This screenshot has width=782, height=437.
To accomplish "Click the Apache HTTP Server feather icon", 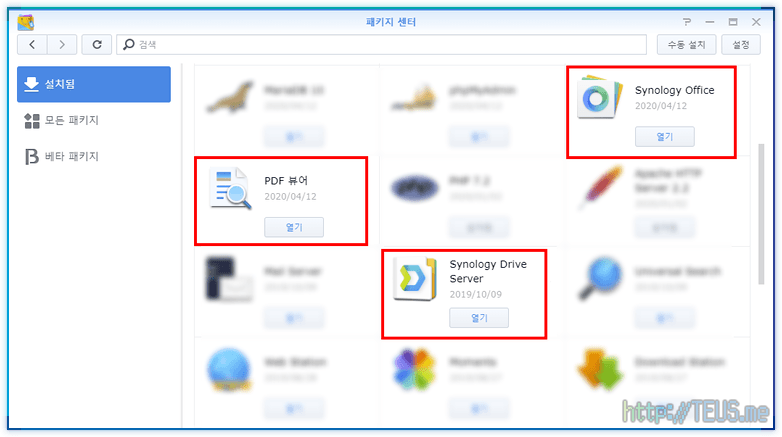I will (x=601, y=188).
